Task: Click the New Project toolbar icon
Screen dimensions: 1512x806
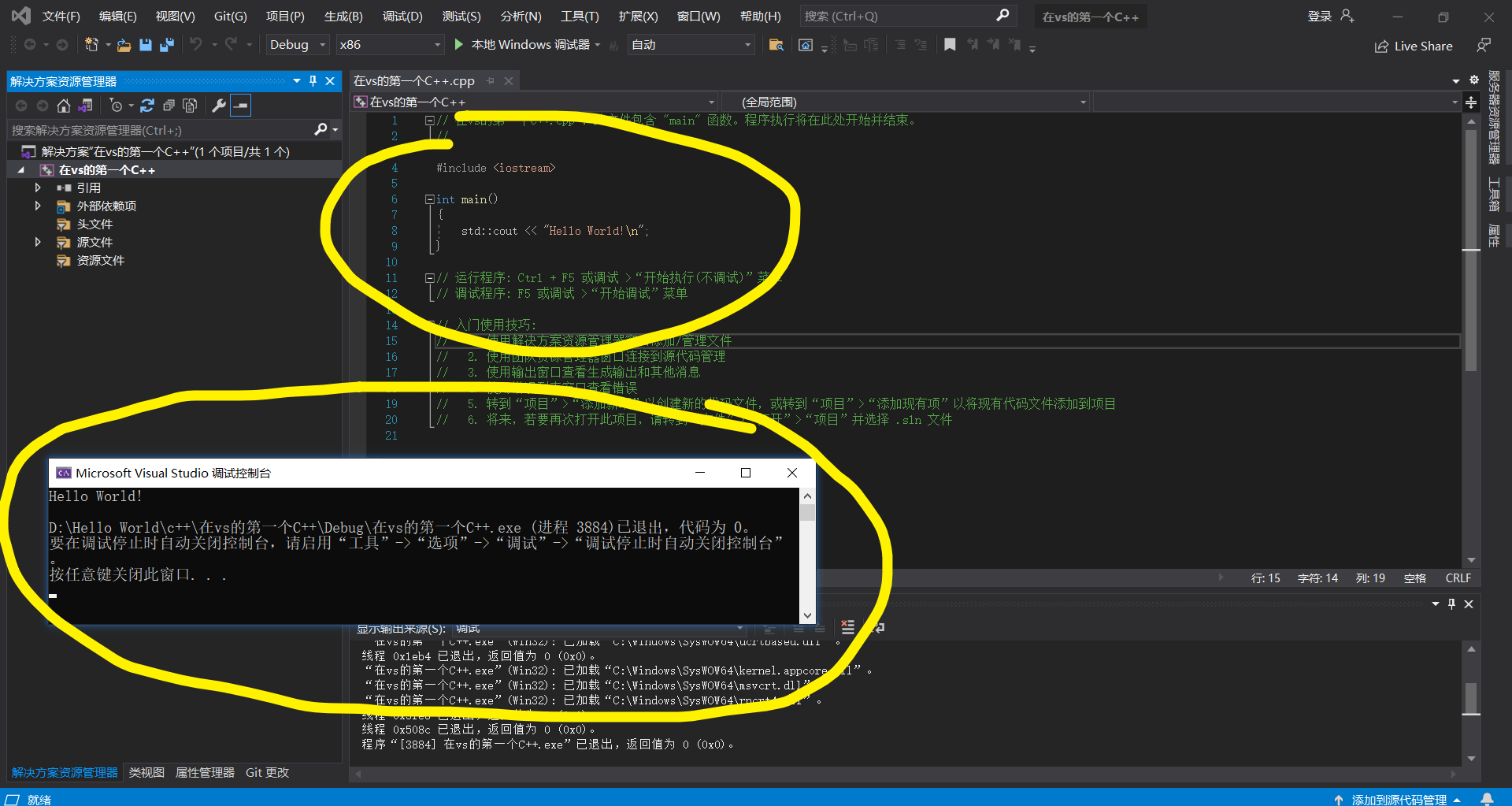Action: 92,45
